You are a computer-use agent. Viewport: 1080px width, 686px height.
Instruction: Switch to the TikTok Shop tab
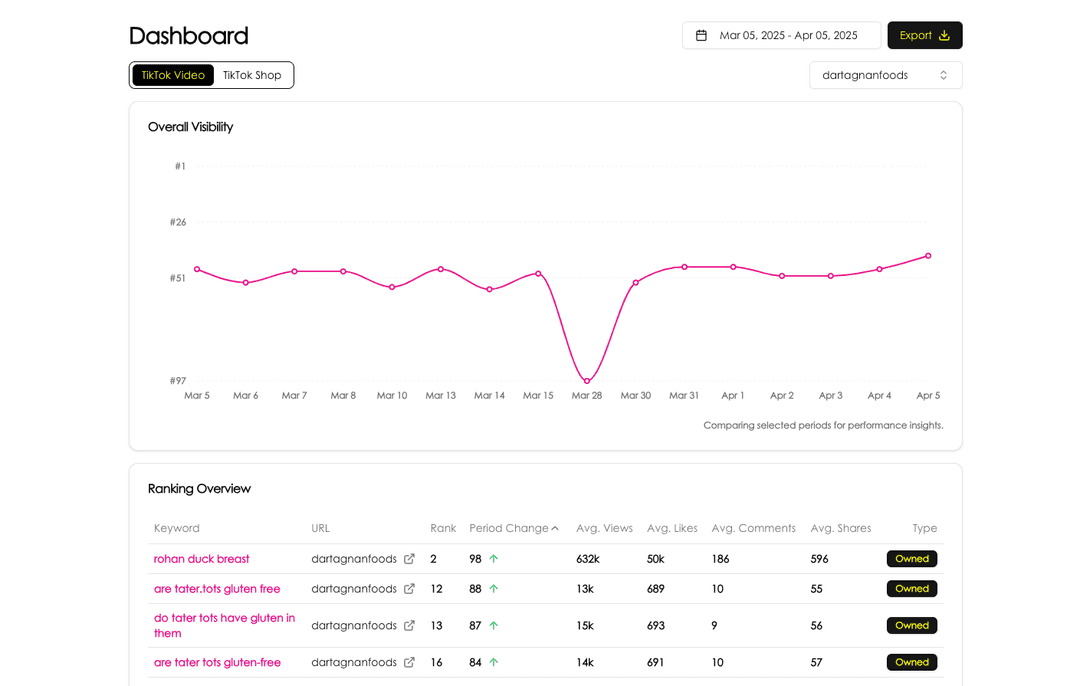click(x=252, y=75)
